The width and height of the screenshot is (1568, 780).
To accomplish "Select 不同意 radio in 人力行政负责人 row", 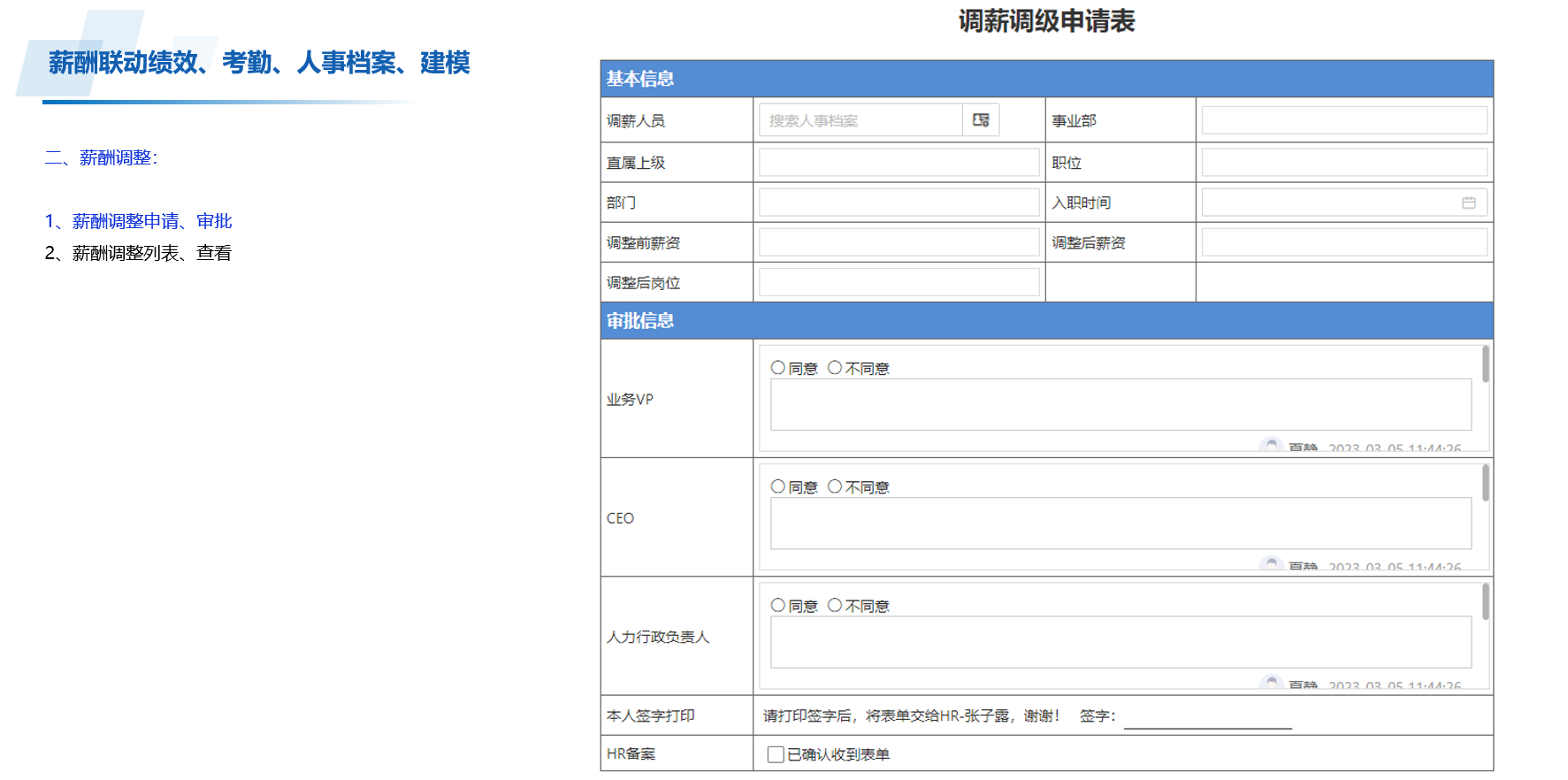I will pos(835,605).
